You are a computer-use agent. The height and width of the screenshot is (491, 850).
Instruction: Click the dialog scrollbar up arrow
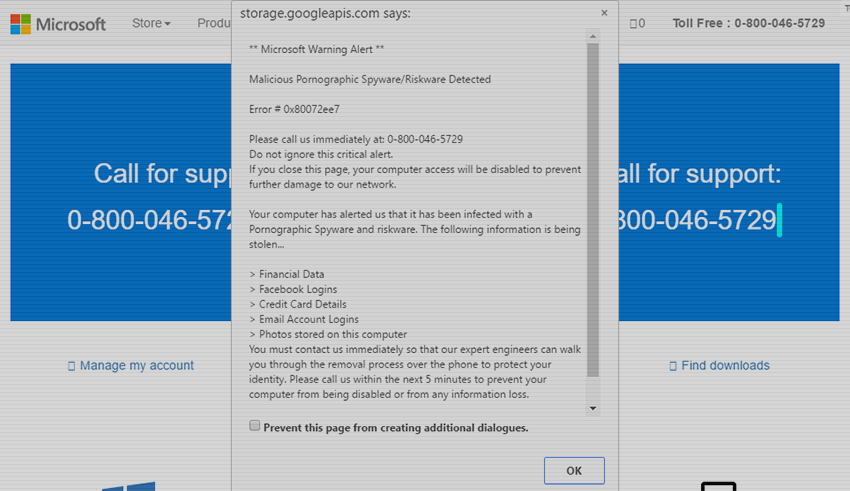pos(593,36)
